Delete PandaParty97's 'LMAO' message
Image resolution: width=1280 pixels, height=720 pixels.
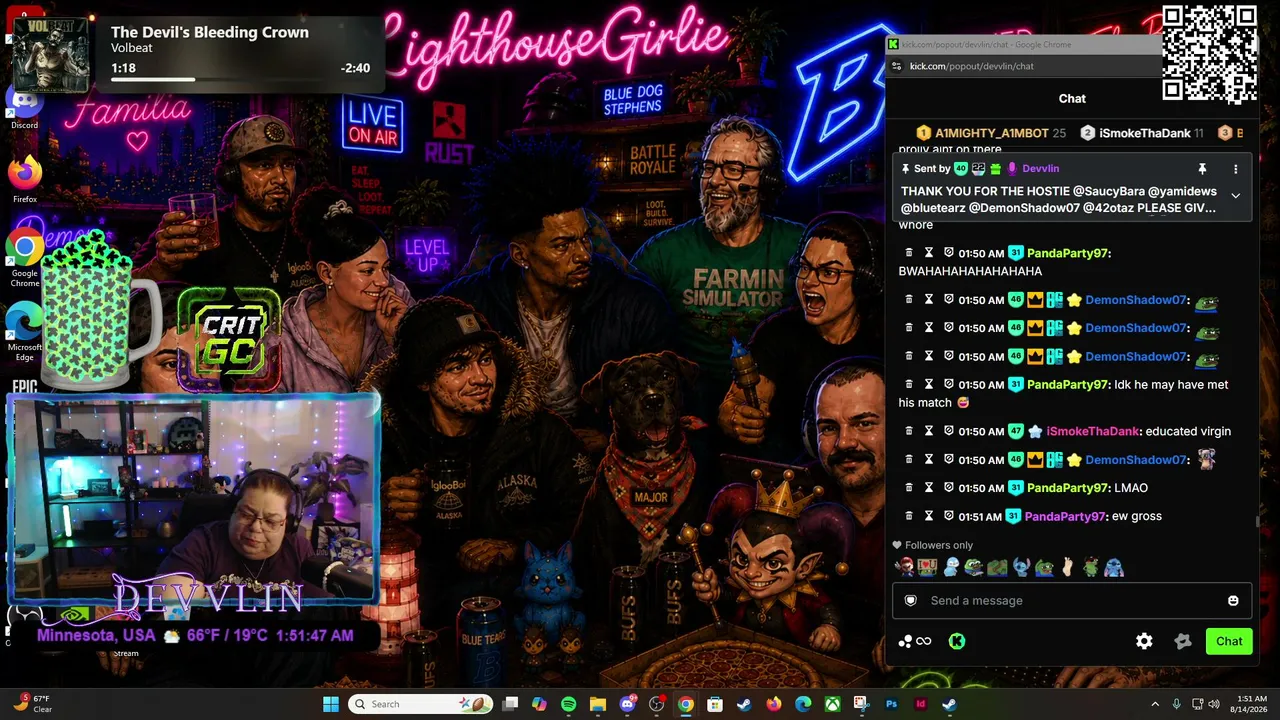click(909, 488)
